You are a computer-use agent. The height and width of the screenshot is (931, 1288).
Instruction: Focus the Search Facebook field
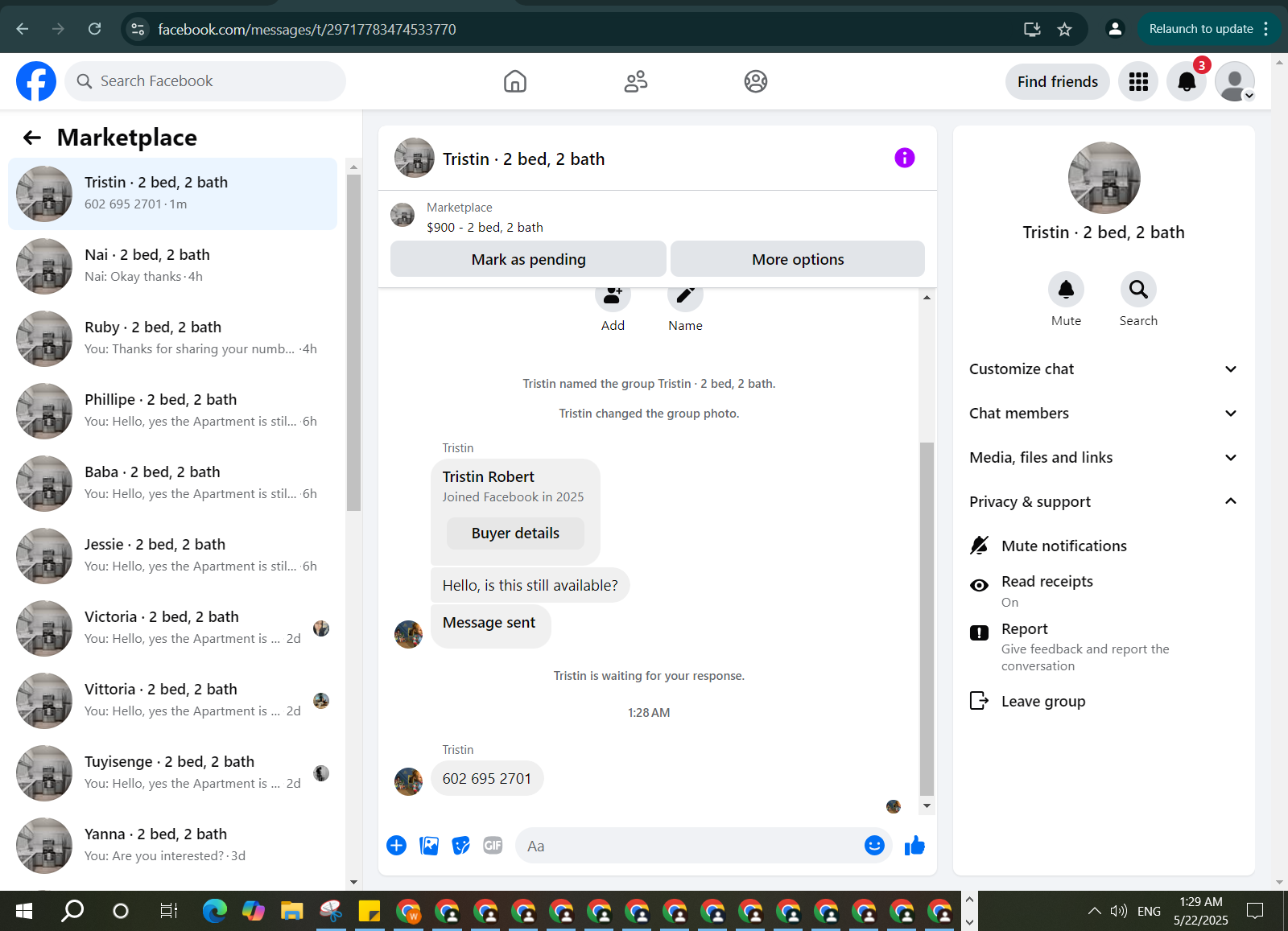[205, 81]
